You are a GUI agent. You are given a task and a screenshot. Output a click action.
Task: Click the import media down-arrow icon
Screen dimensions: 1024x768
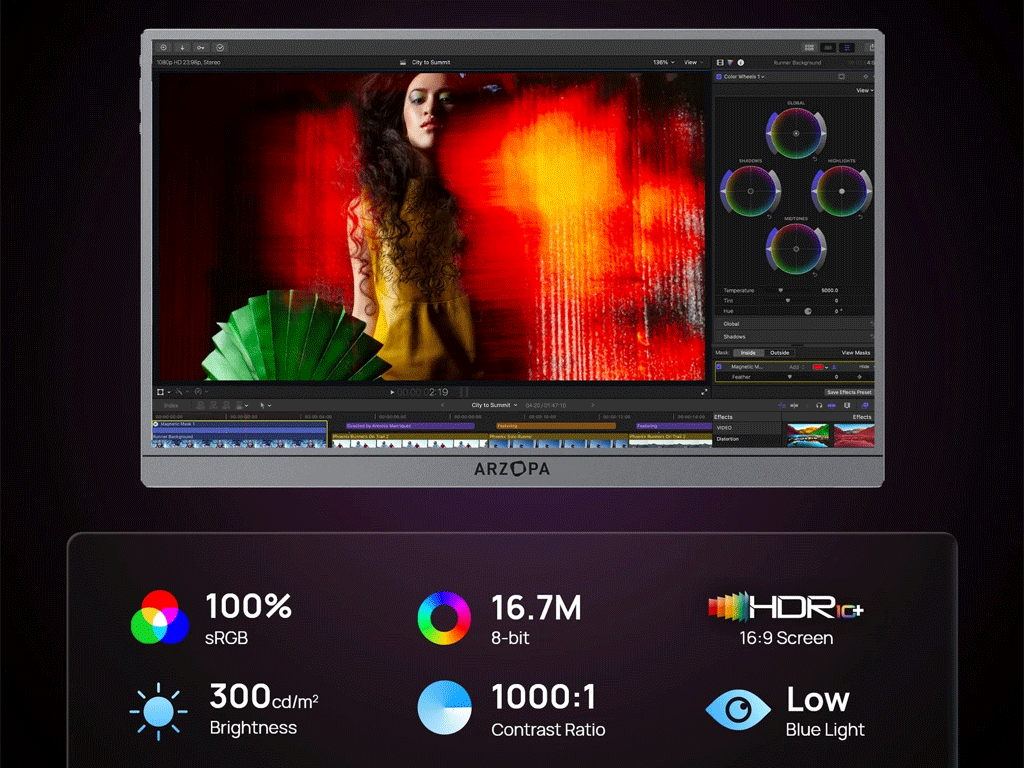pyautogui.click(x=182, y=48)
